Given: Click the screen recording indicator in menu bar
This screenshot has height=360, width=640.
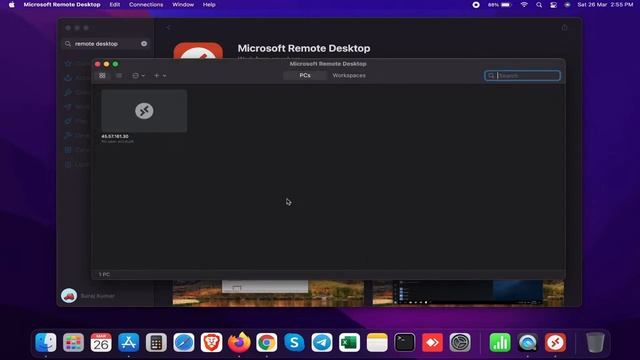Looking at the screenshot, I should pyautogui.click(x=476, y=5).
